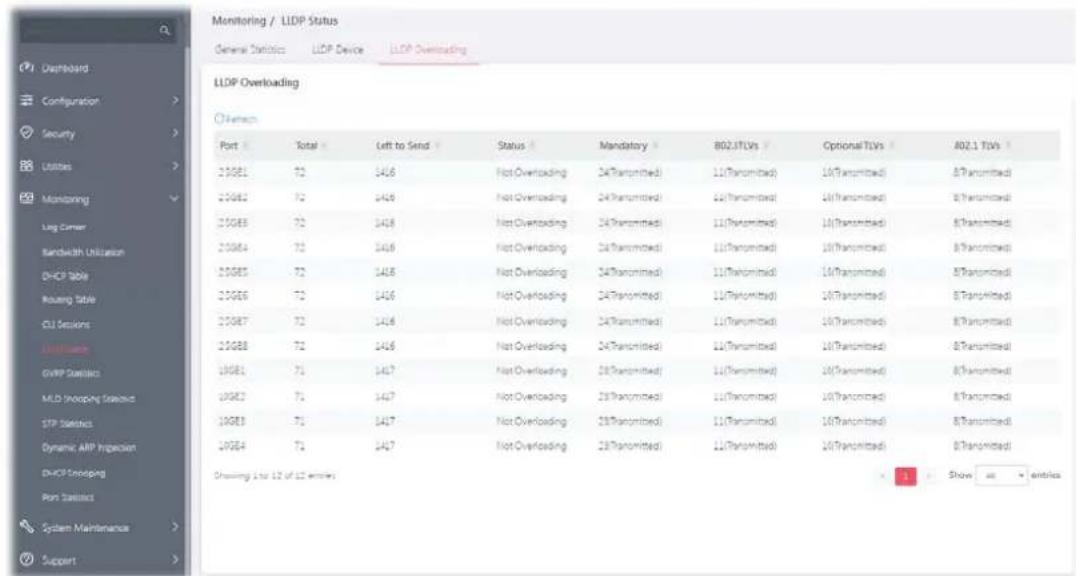Click the Dashboard gauge icon
Image resolution: width=1076 pixels, height=576 pixels.
[26, 68]
